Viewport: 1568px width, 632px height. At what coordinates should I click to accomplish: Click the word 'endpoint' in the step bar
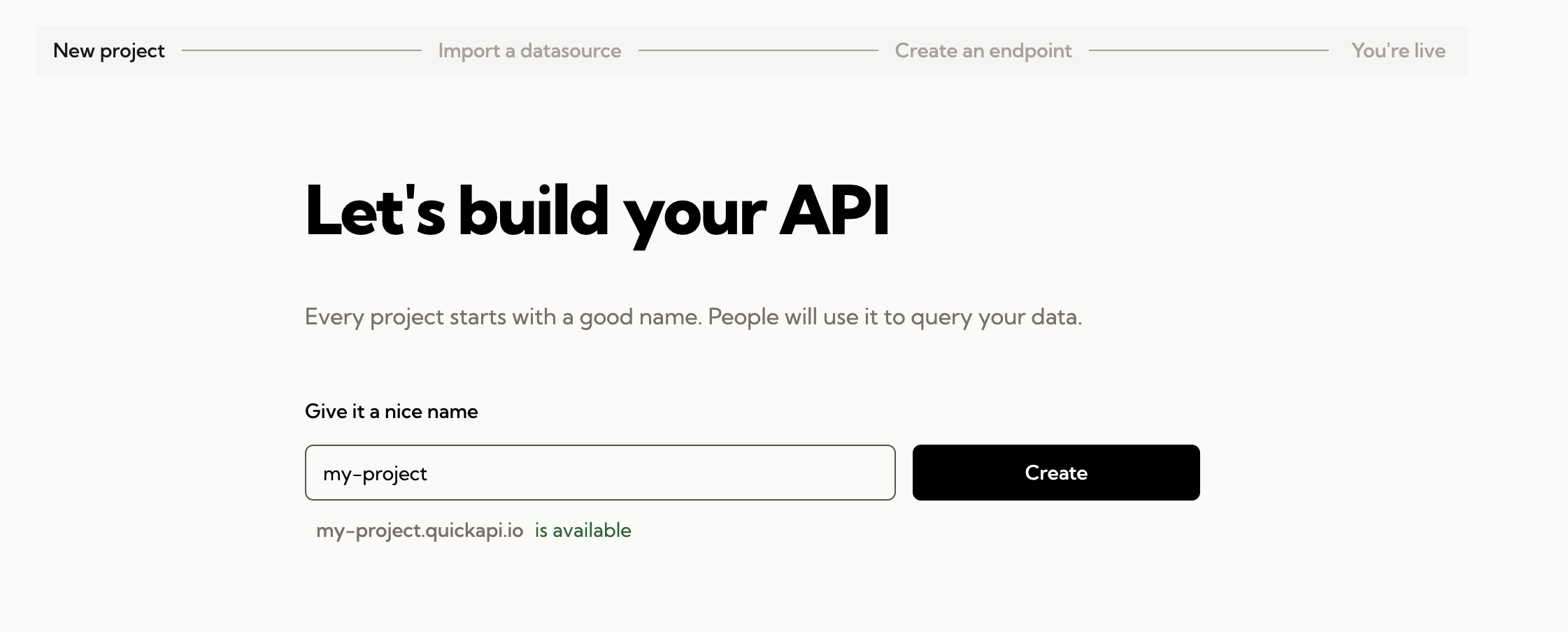(x=1030, y=50)
